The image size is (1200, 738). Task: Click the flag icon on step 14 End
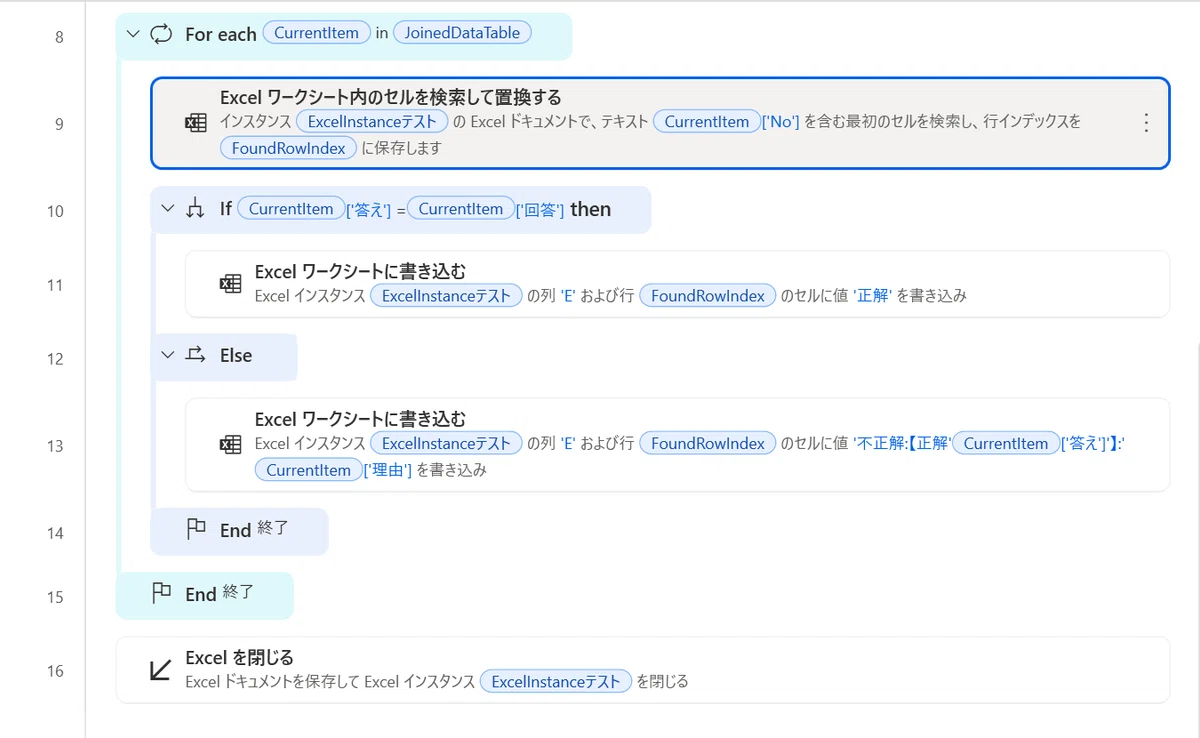[196, 530]
